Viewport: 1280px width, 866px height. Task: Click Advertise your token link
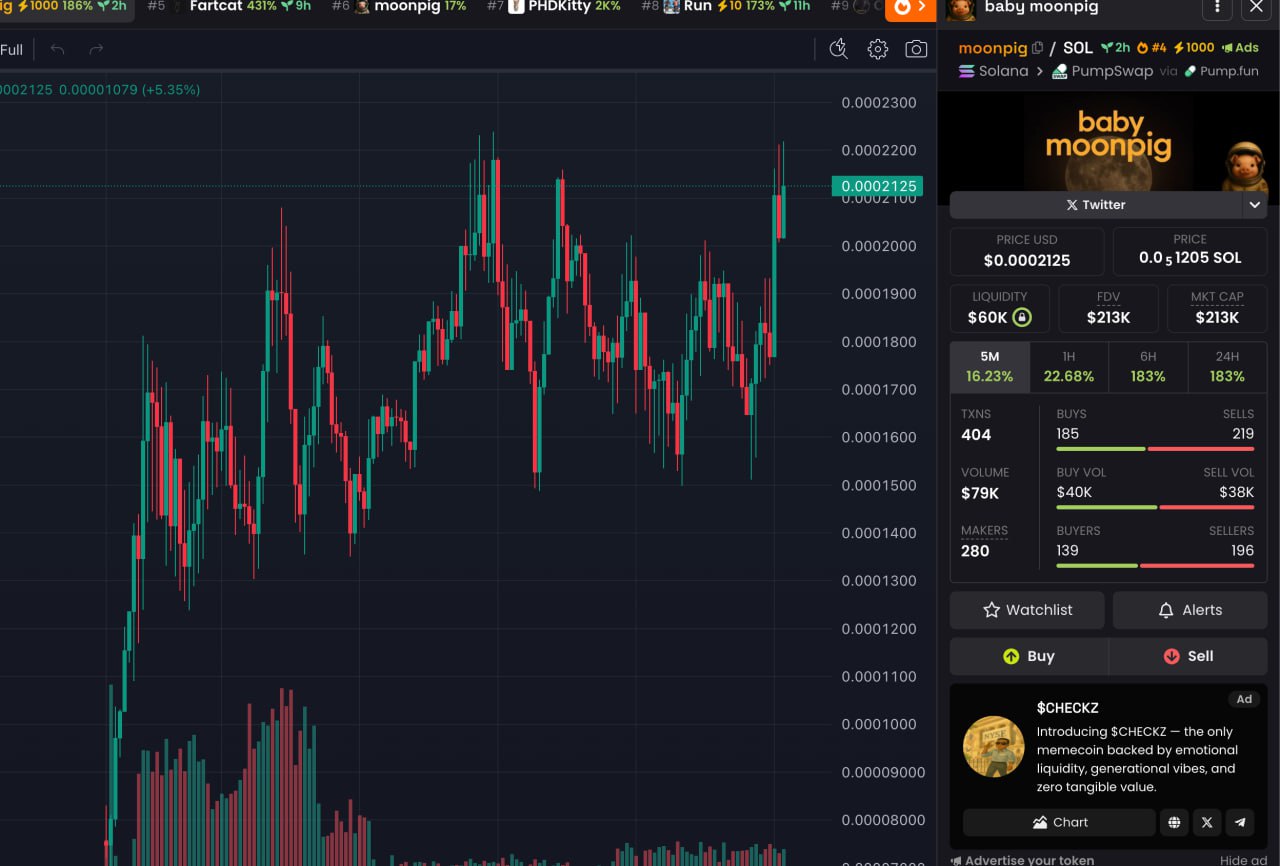click(x=1022, y=860)
